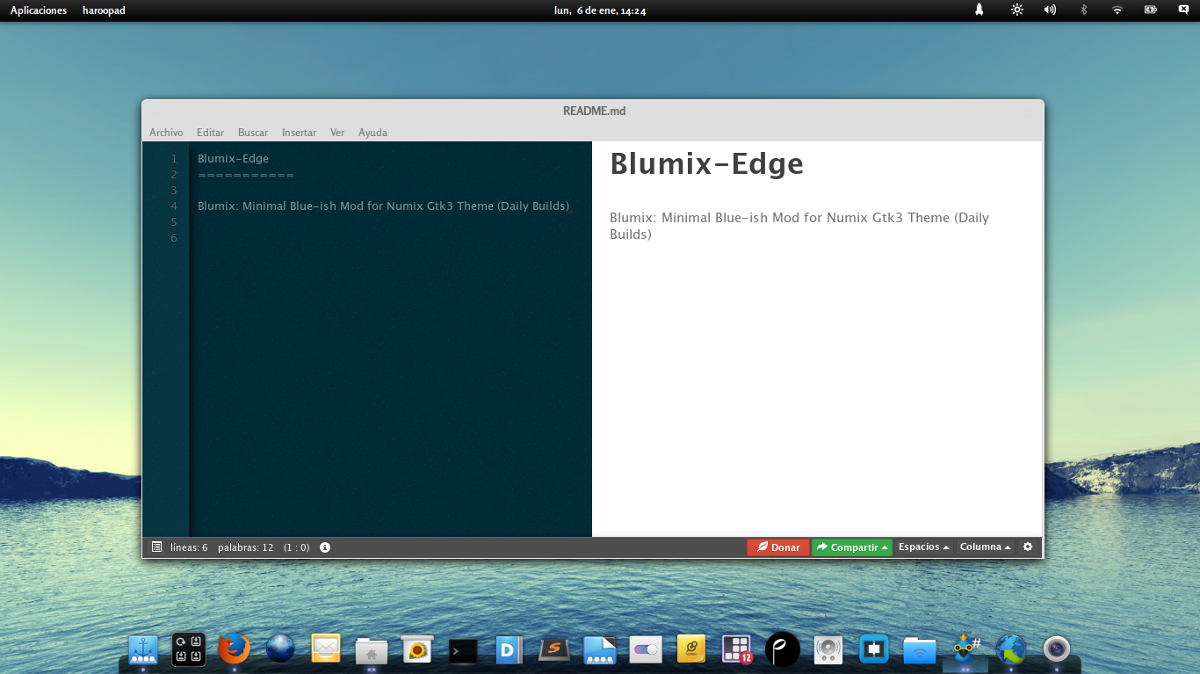Screen dimensions: 1200x674
Task: Click the red Donar button
Action: [778, 547]
